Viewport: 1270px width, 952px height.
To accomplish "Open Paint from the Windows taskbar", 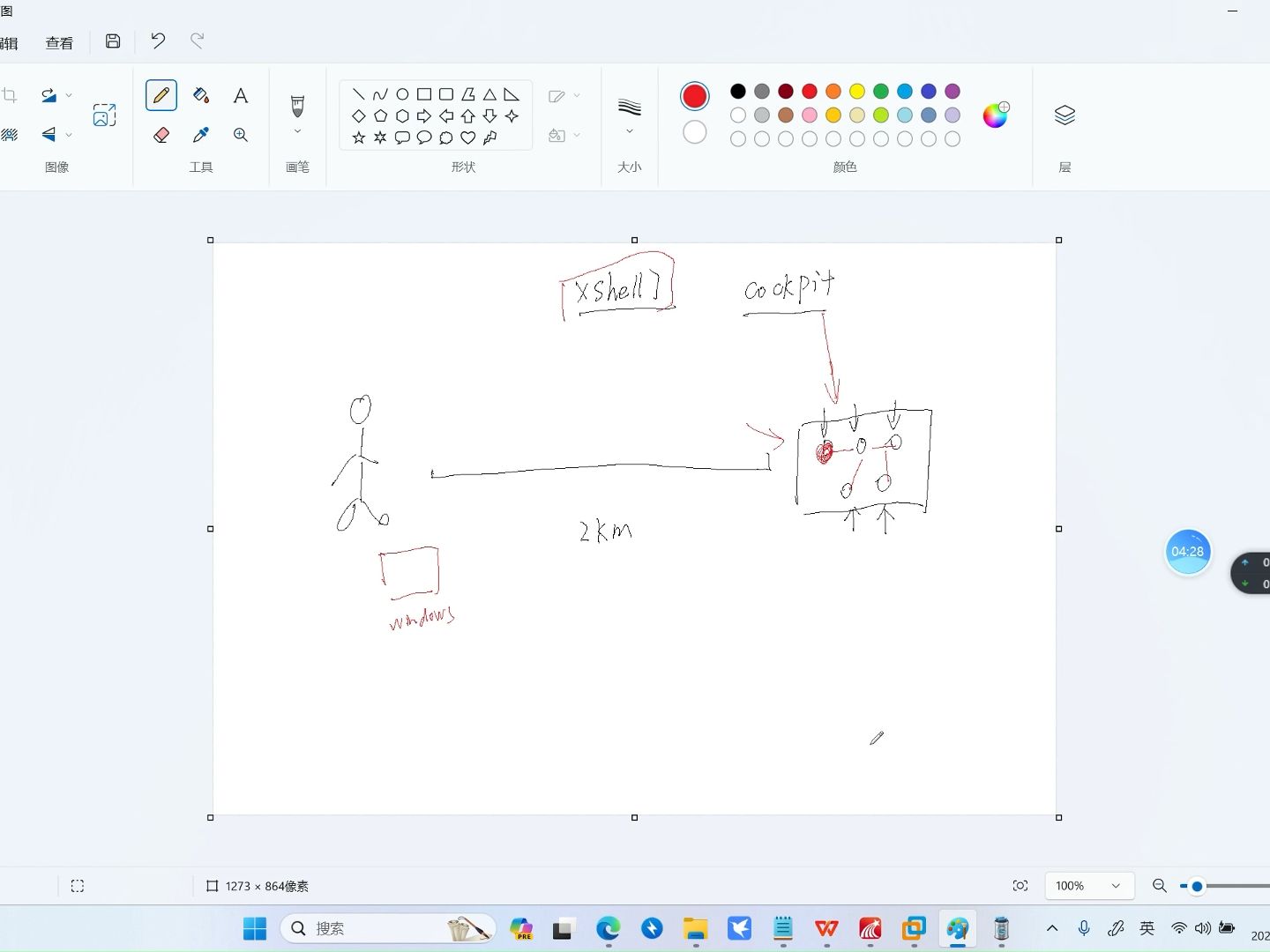I will coord(958,928).
